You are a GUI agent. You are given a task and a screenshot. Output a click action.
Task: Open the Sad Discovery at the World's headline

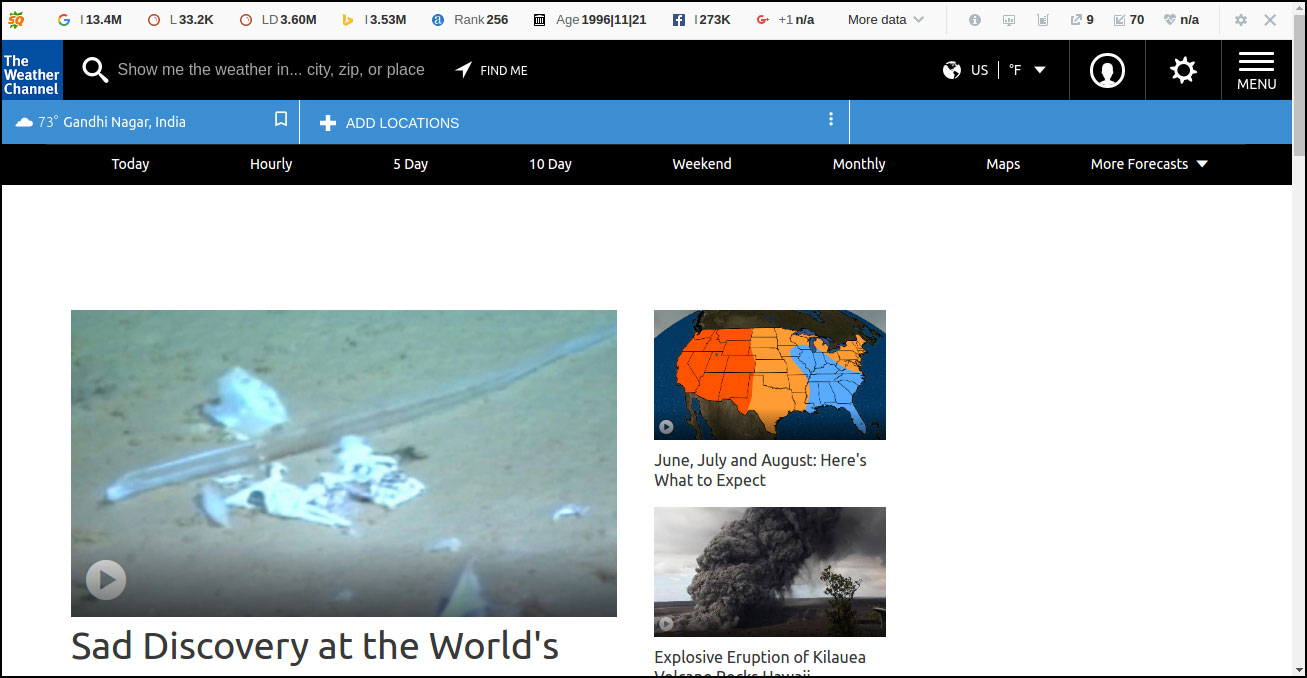click(315, 646)
